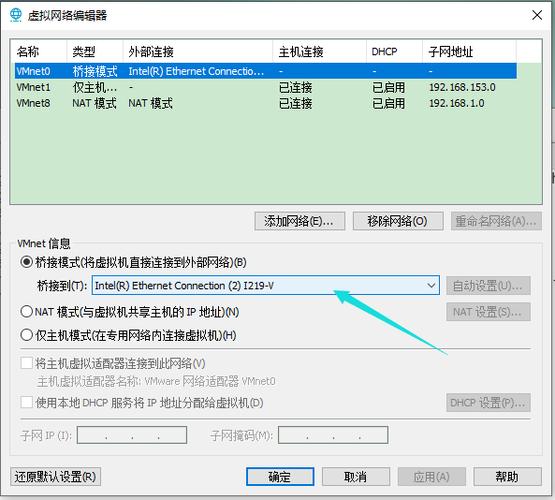Select the VMnet8 row
Screen dimensions: 555x500
pos(266,103)
